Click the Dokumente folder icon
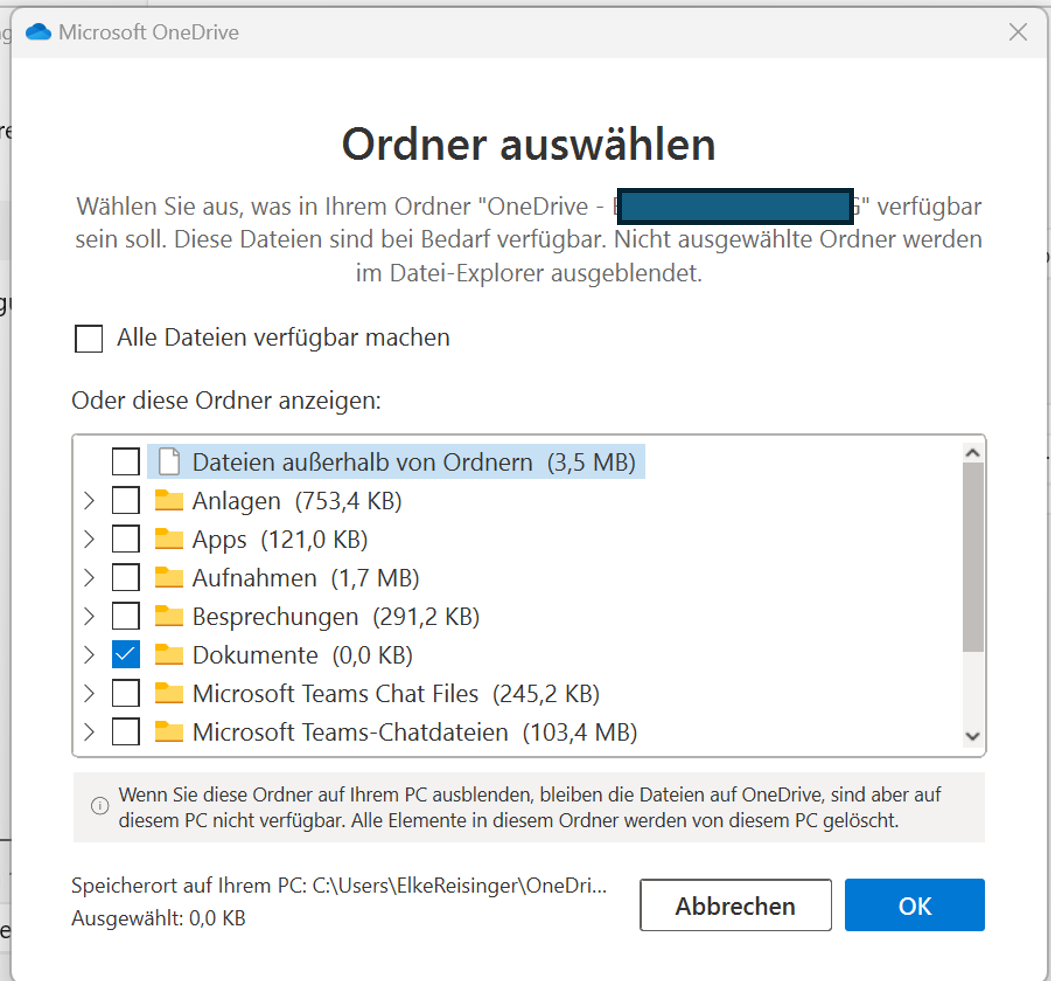The height and width of the screenshot is (981, 1051). (x=169, y=654)
